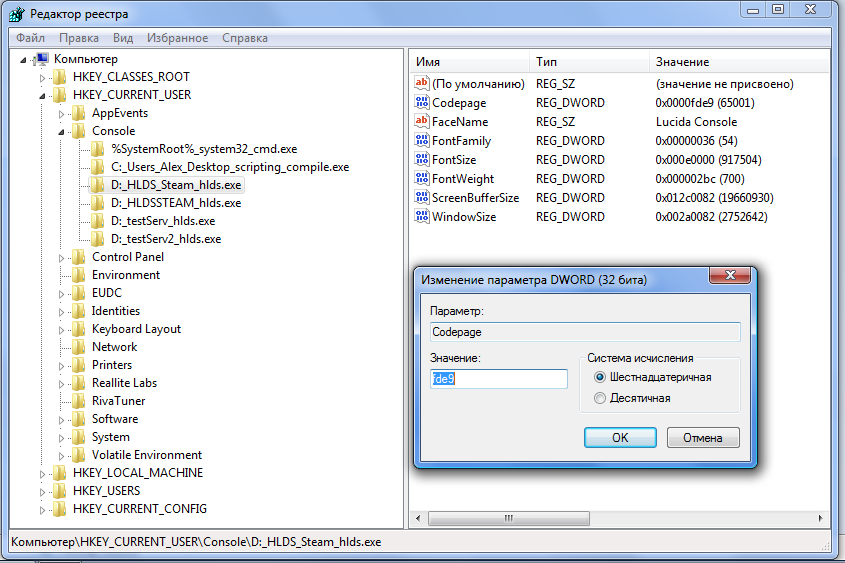The image size is (845, 563).
Task: Confirm the DWORD change with OK
Action: (620, 437)
